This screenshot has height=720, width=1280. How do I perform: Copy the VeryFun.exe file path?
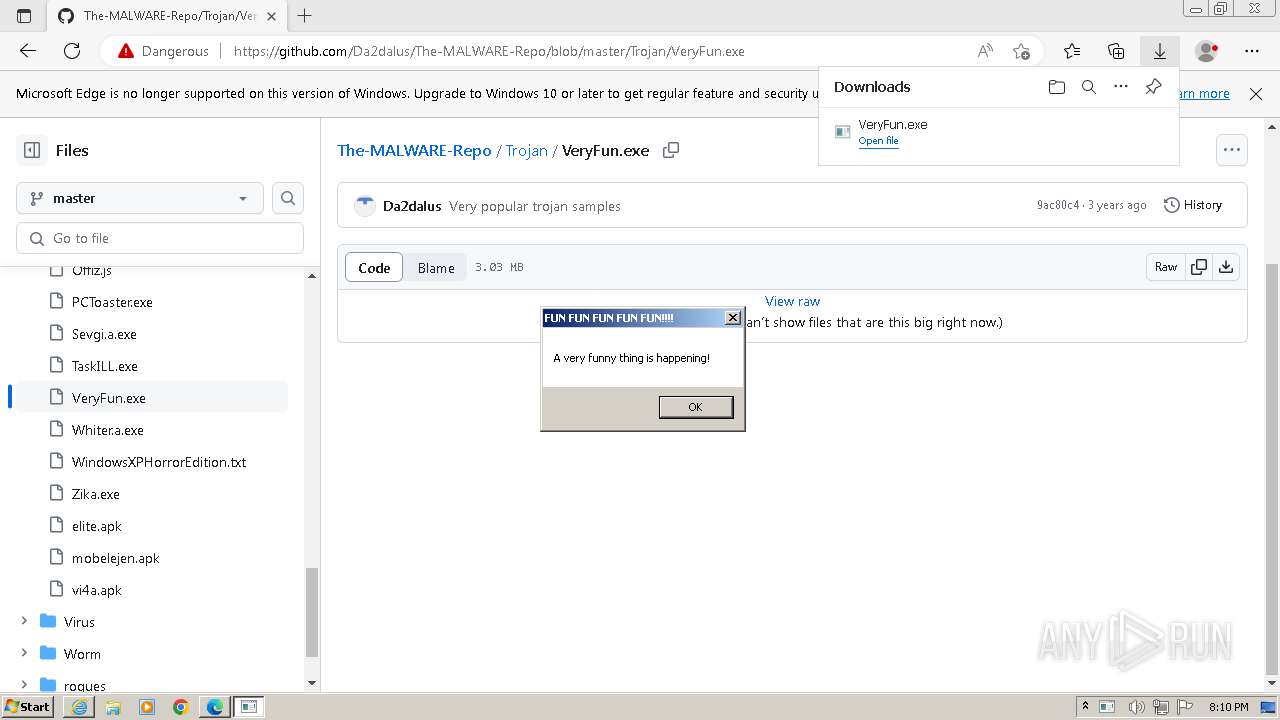point(671,150)
